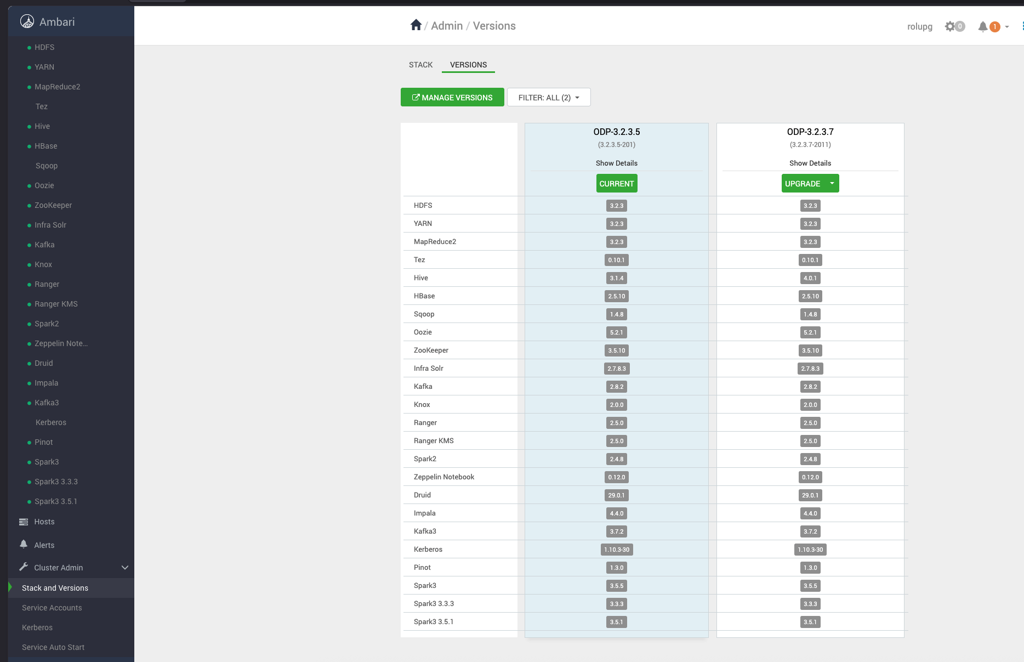This screenshot has height=662, width=1024.
Task: Click the Ambari logo icon
Action: tap(27, 22)
